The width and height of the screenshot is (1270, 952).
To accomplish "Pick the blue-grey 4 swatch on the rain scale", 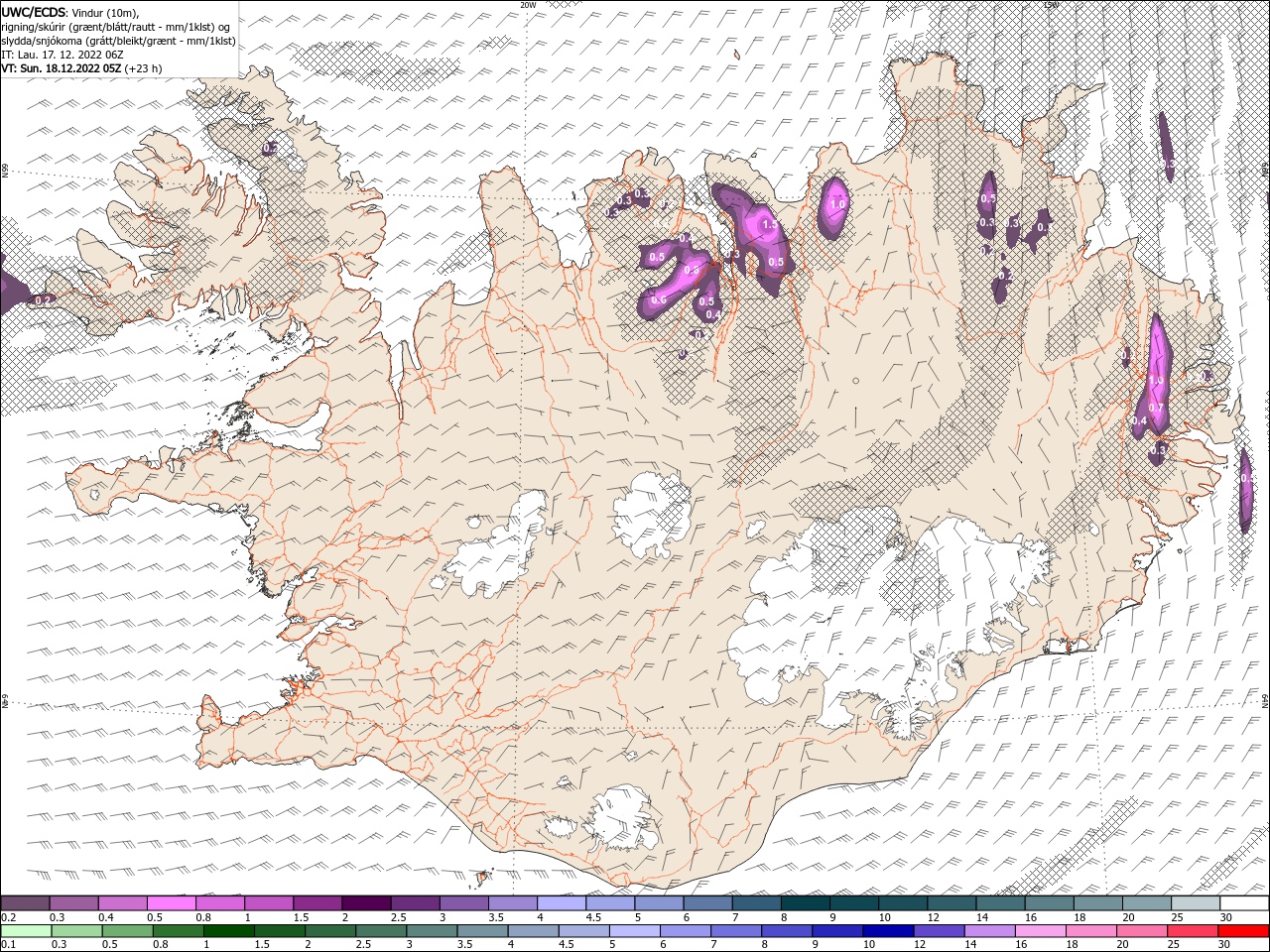I will click(x=533, y=931).
